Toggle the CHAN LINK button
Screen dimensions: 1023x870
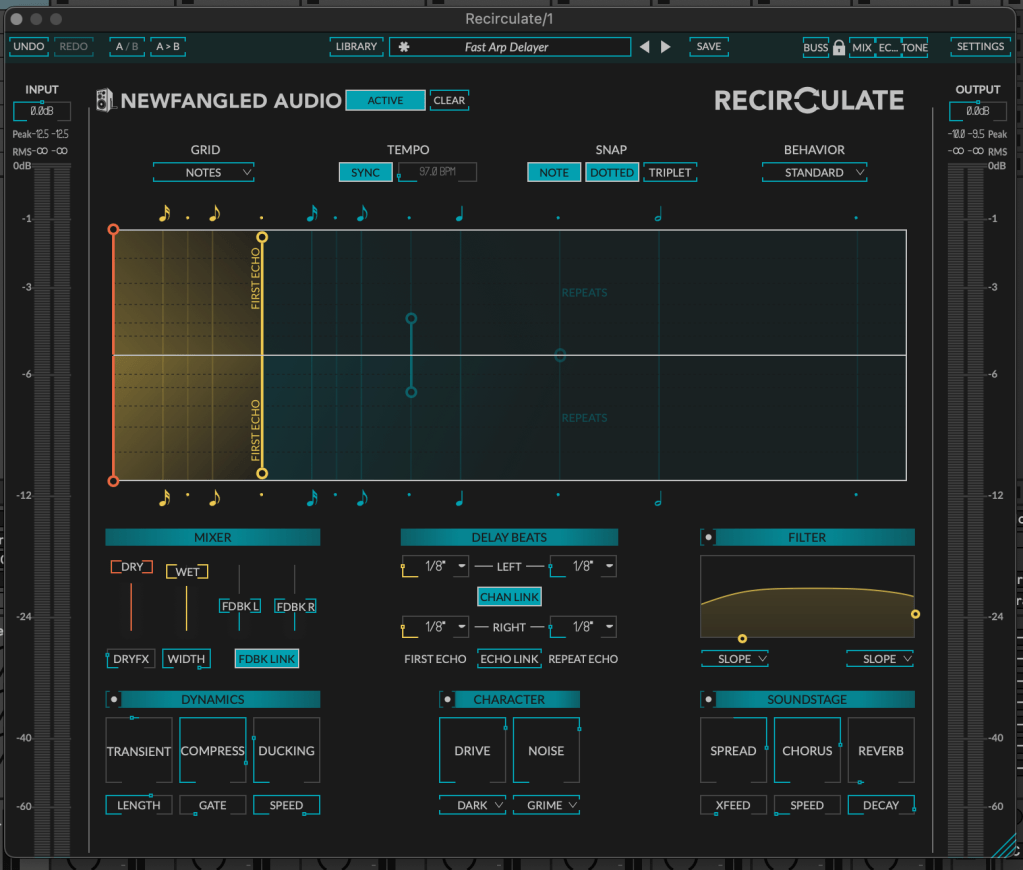tap(509, 597)
